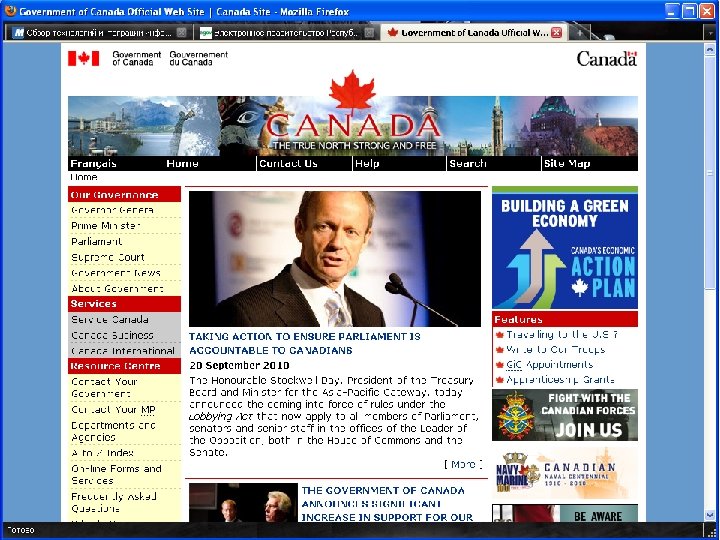Open the tab list dropdown arrow
Screen dimensions: 720x540
(710, 33)
